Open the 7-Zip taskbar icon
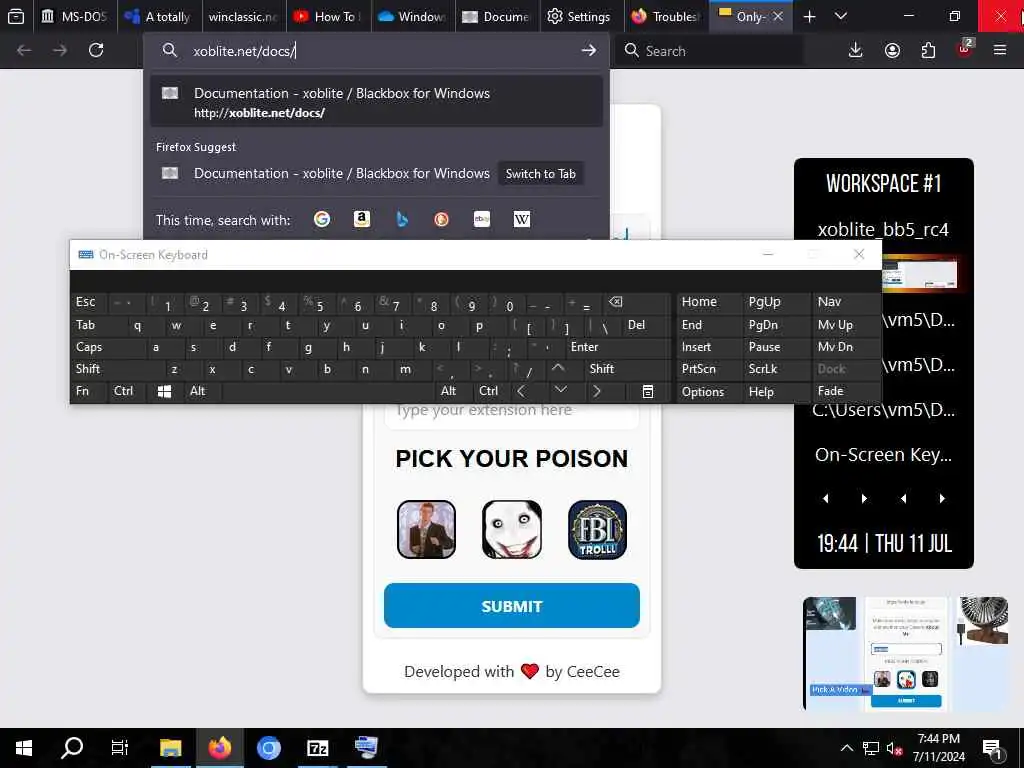 click(317, 747)
